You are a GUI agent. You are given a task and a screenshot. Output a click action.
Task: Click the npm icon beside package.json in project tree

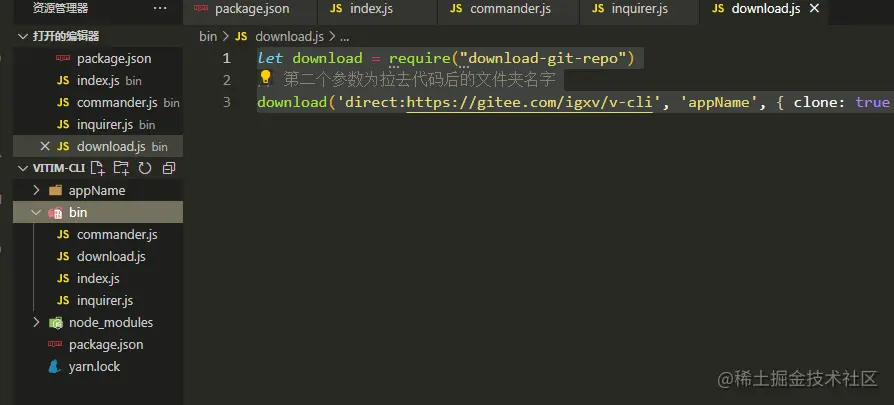tap(55, 344)
